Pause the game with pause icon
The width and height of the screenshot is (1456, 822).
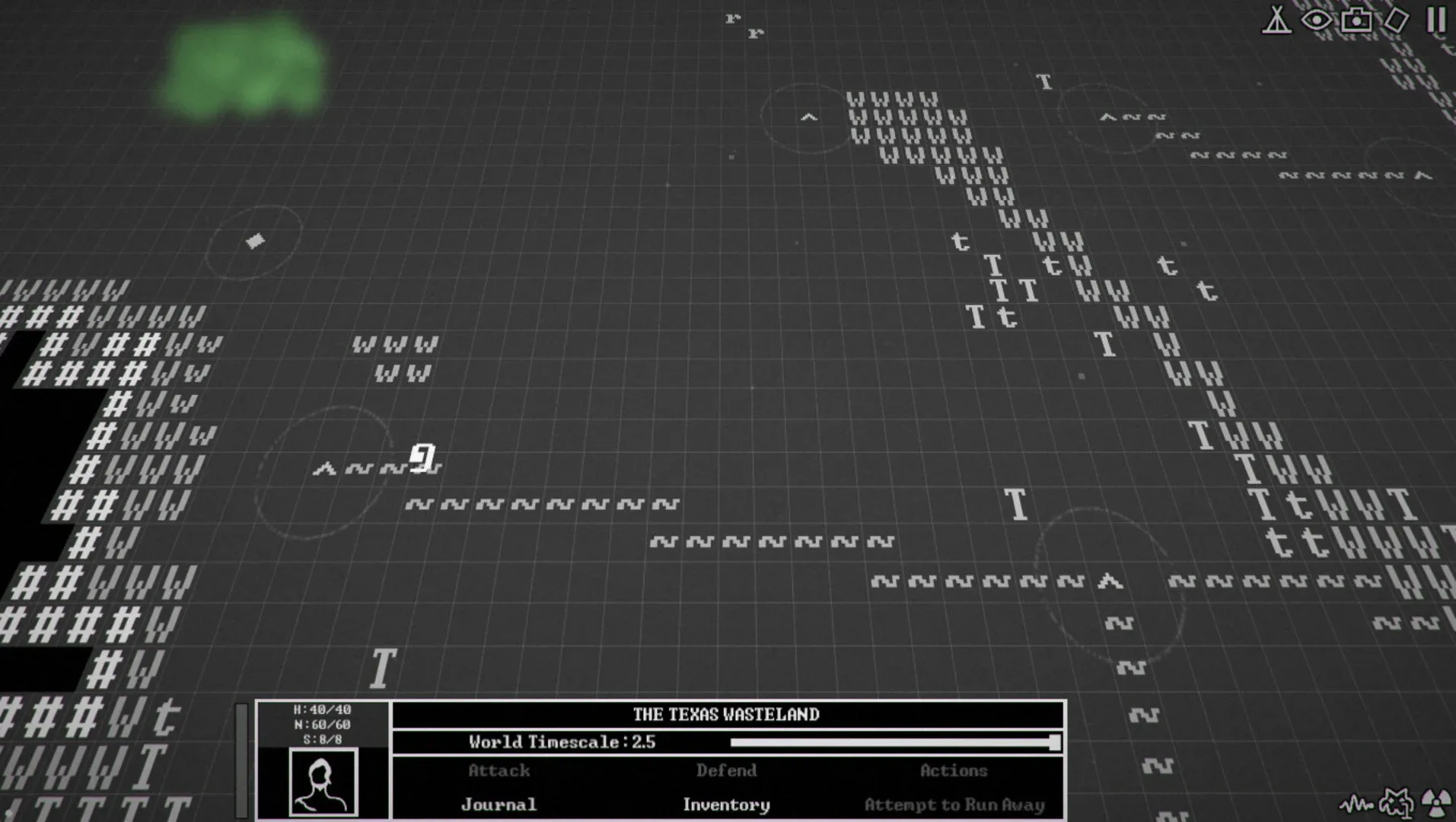pyautogui.click(x=1436, y=20)
